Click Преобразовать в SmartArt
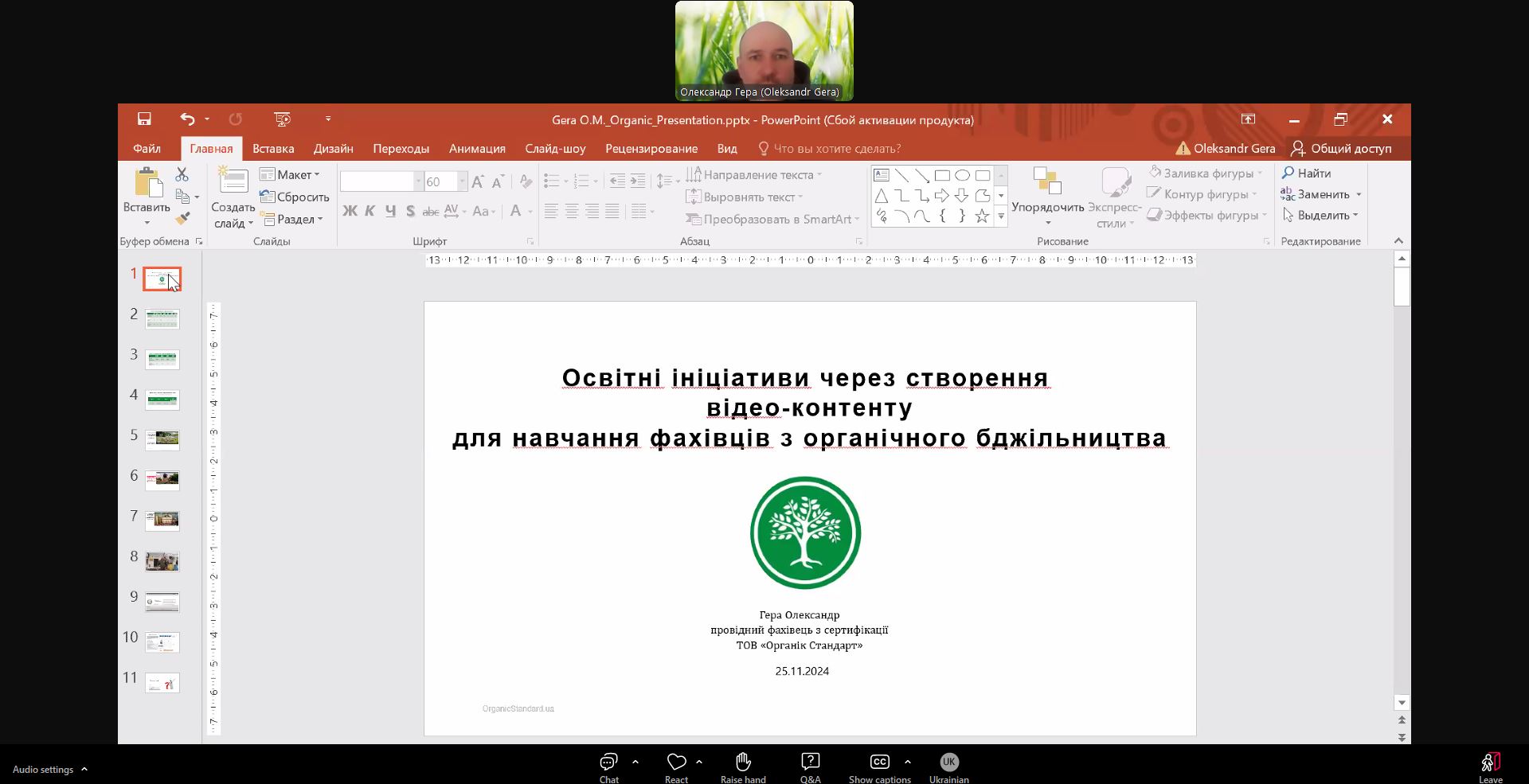Image resolution: width=1529 pixels, height=784 pixels. click(772, 219)
